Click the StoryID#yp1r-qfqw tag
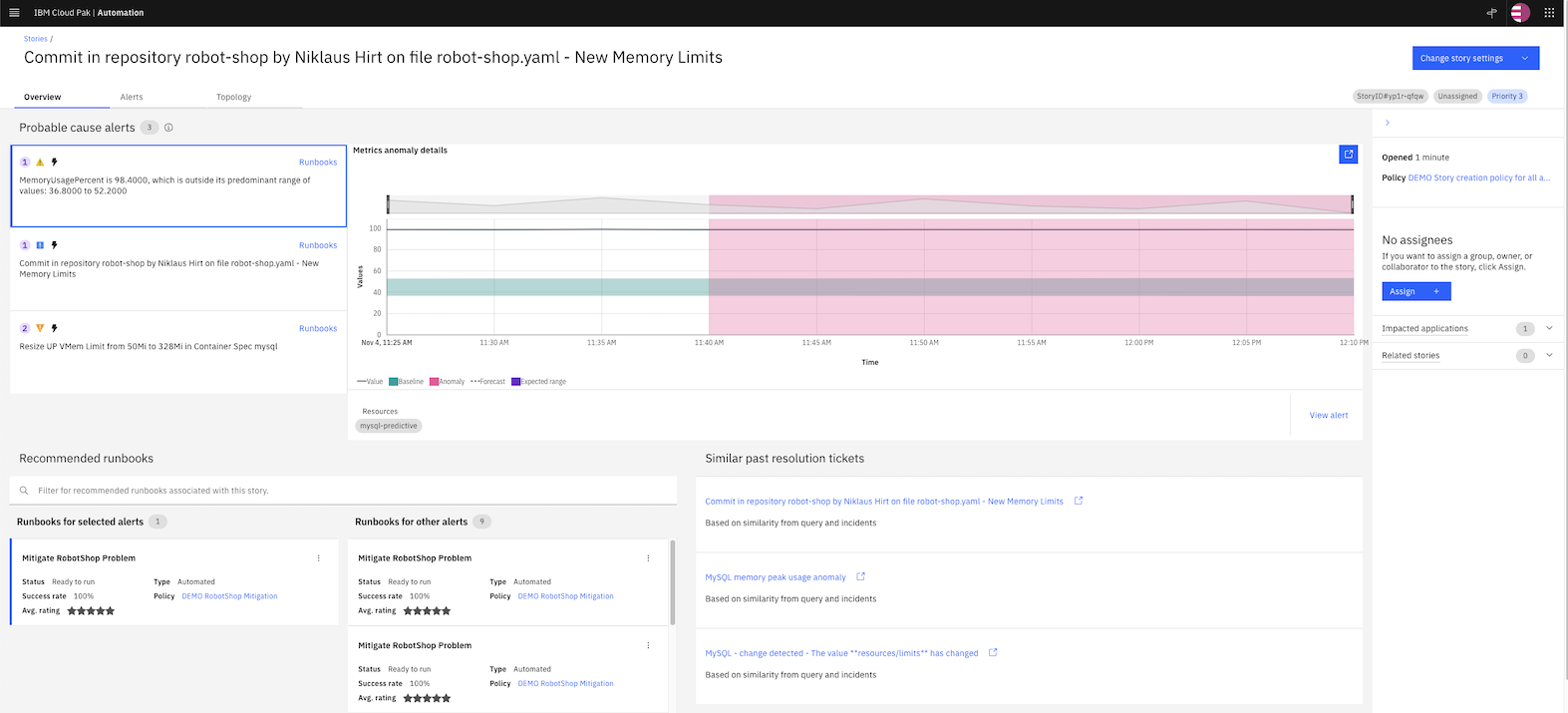1568x713 pixels. [1391, 96]
